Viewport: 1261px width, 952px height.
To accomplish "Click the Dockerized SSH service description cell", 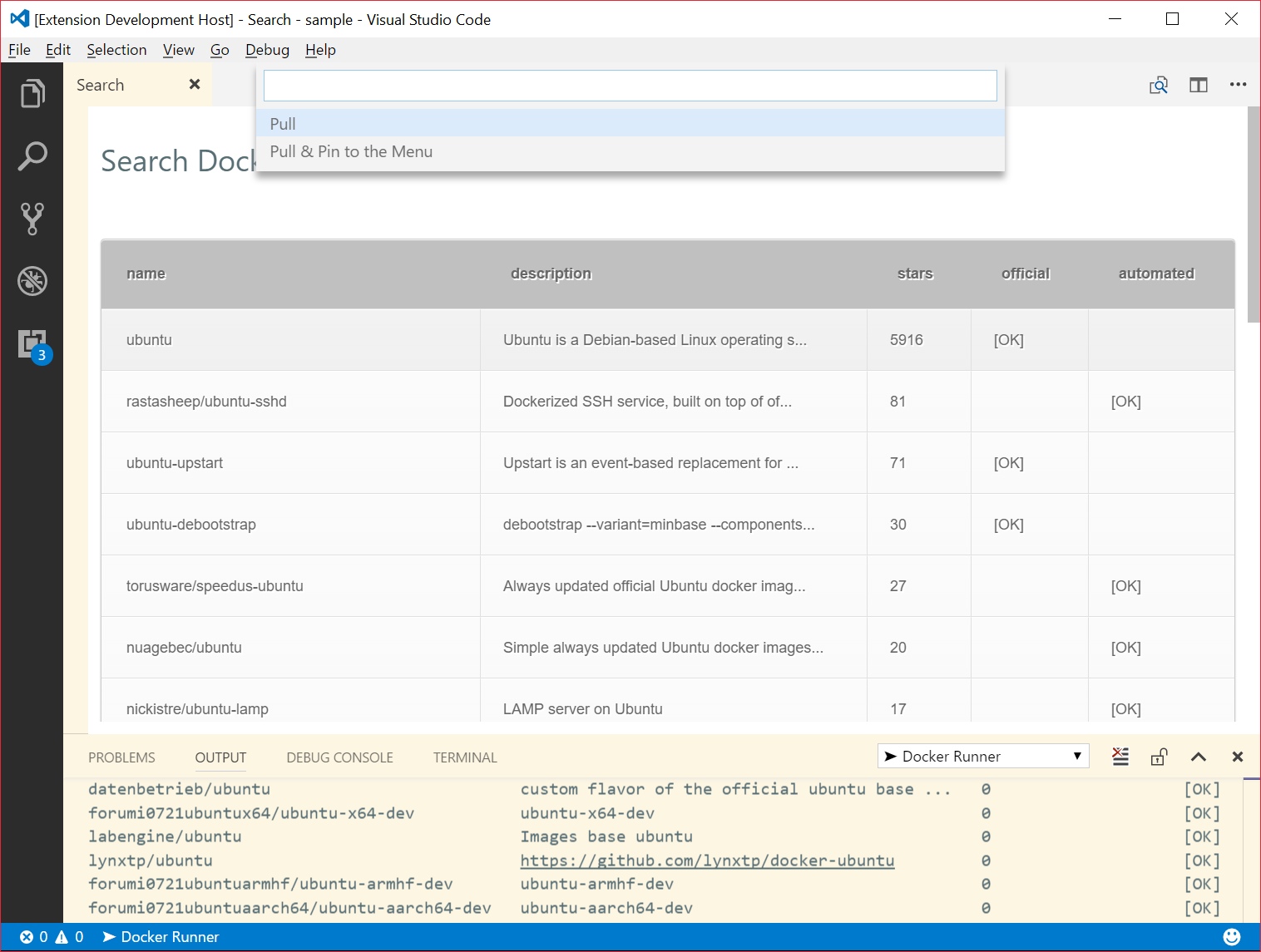I will tap(674, 402).
